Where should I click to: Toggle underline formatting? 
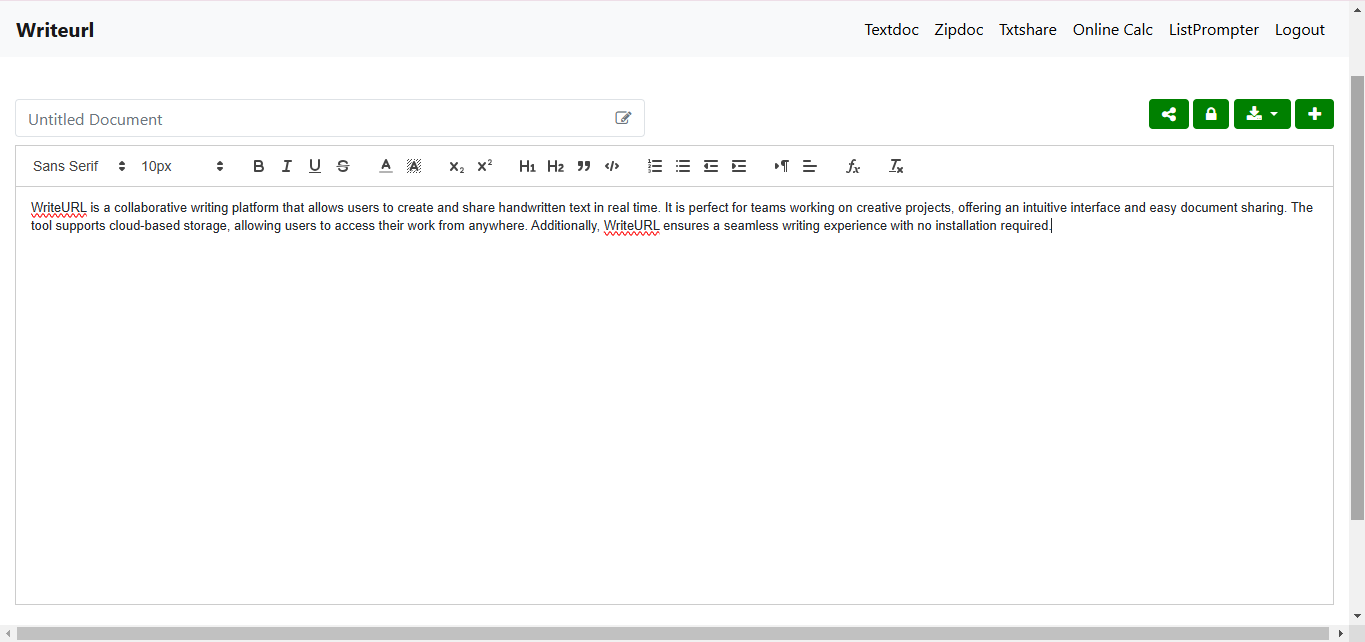coord(314,166)
